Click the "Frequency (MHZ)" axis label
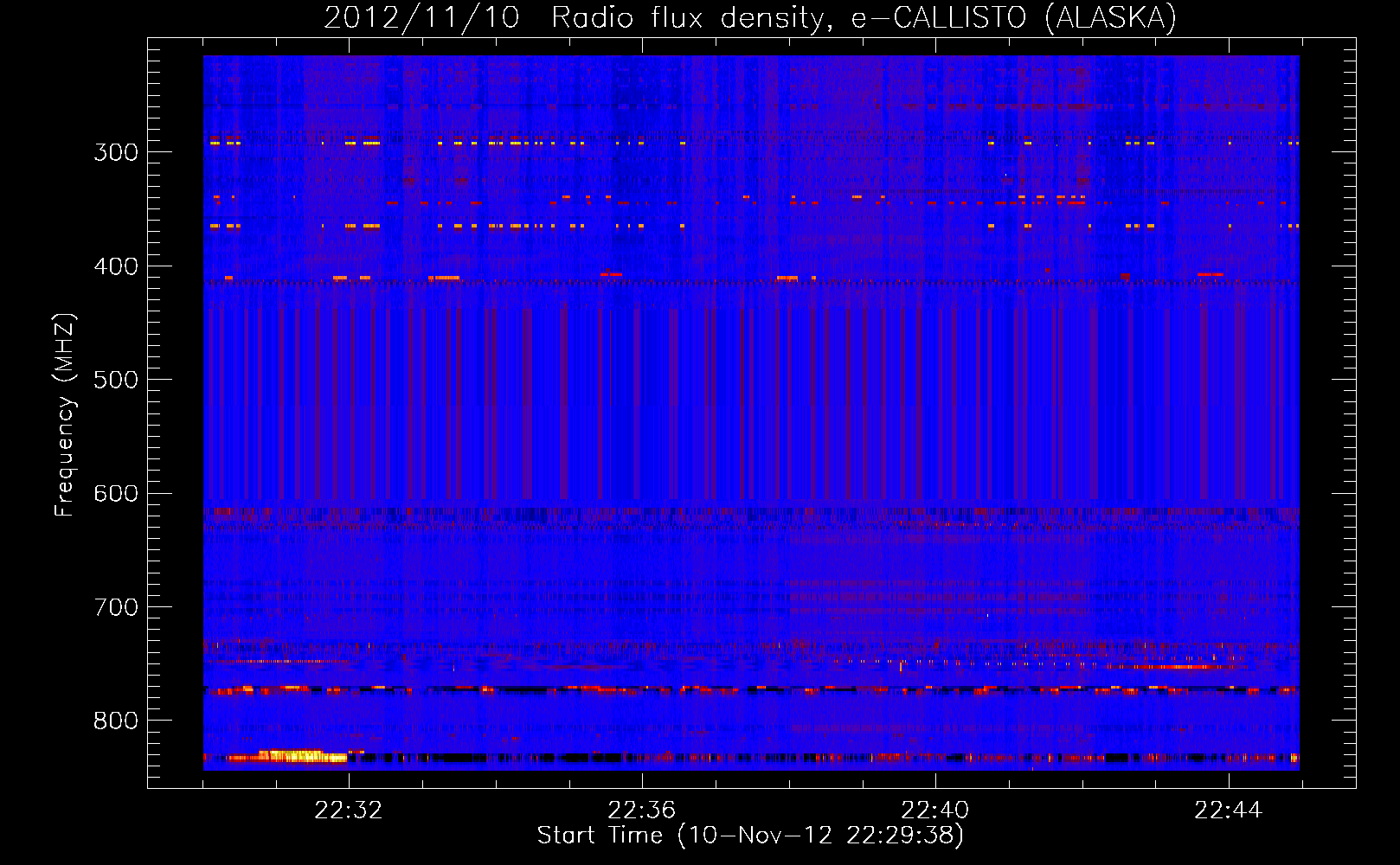The height and width of the screenshot is (865, 1400). pos(65,414)
